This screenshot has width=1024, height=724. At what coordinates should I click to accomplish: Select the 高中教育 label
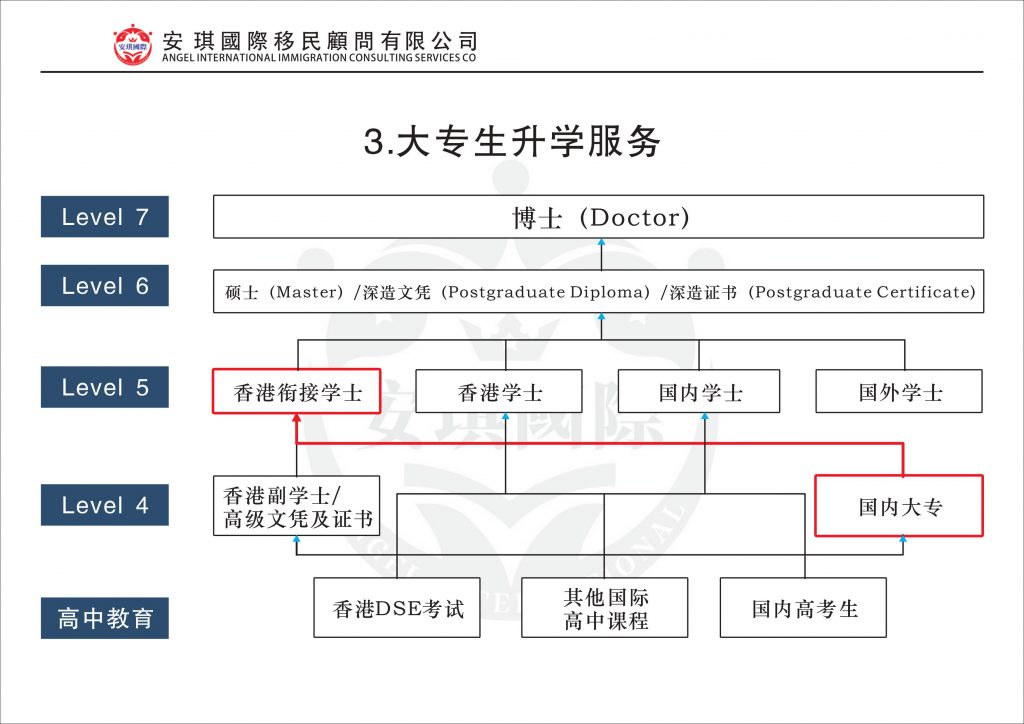tap(105, 618)
